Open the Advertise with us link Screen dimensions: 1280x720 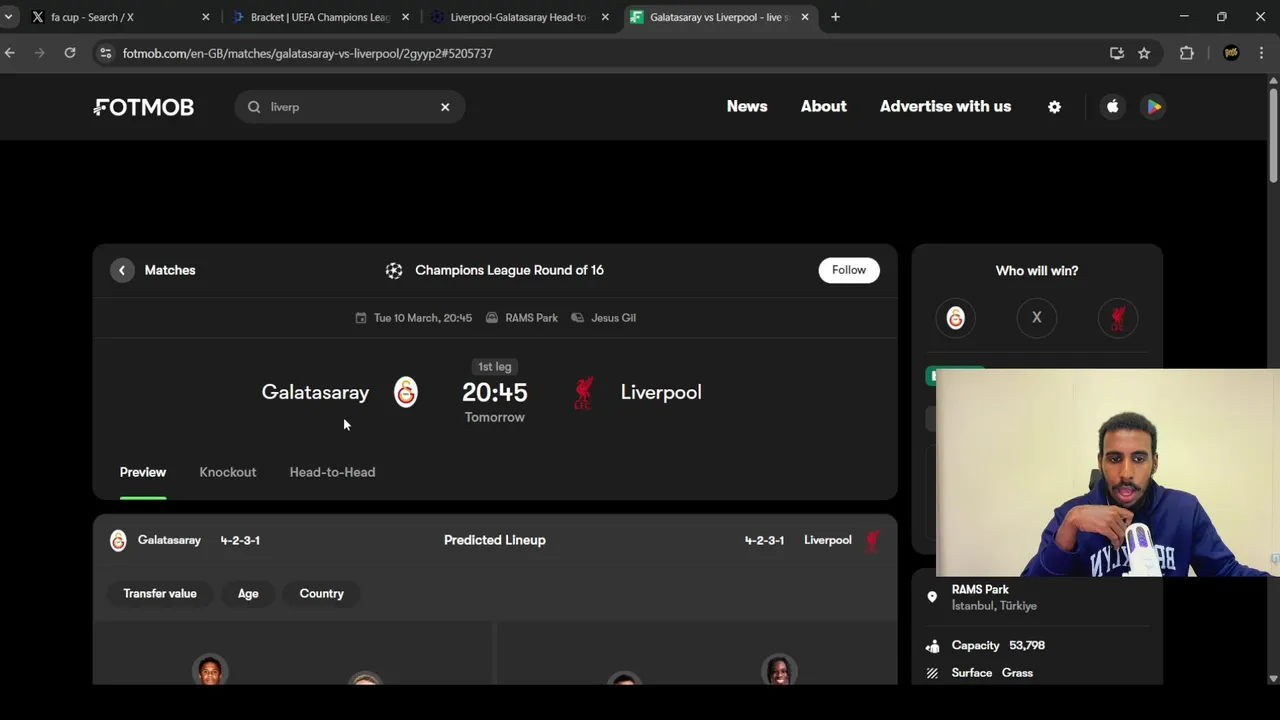[945, 106]
